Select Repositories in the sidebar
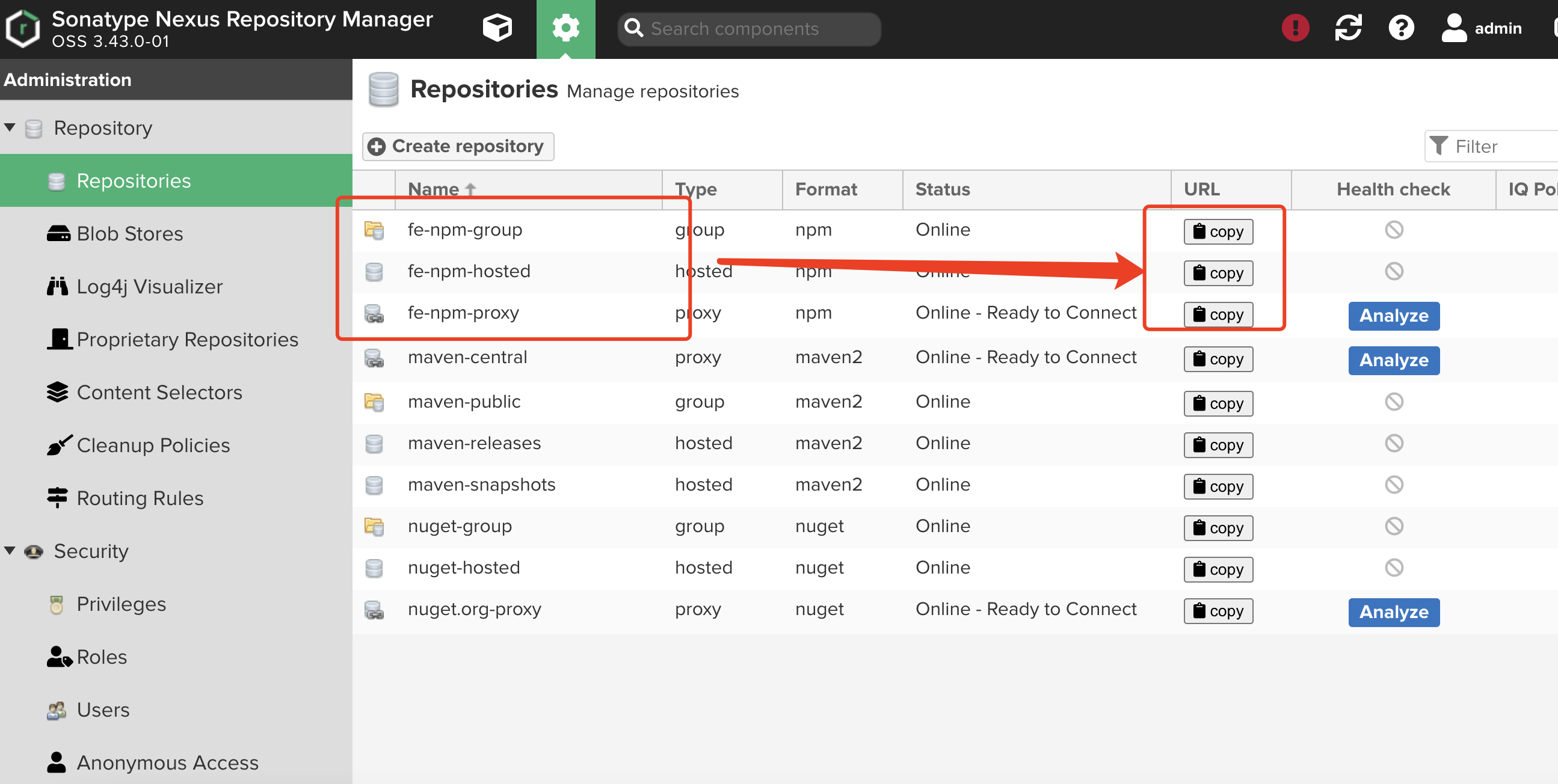Image resolution: width=1558 pixels, height=784 pixels. coord(176,180)
